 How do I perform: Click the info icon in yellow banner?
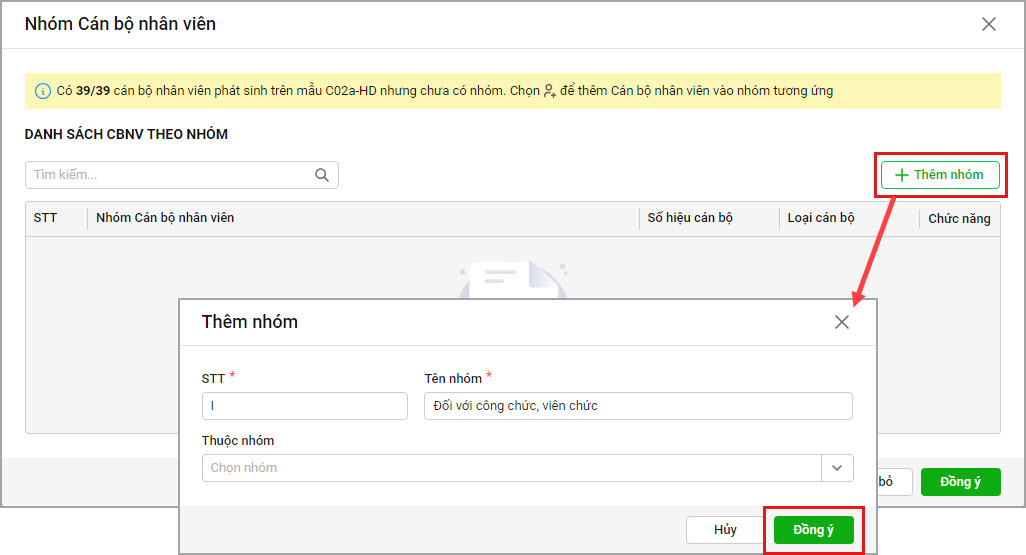pyautogui.click(x=43, y=91)
